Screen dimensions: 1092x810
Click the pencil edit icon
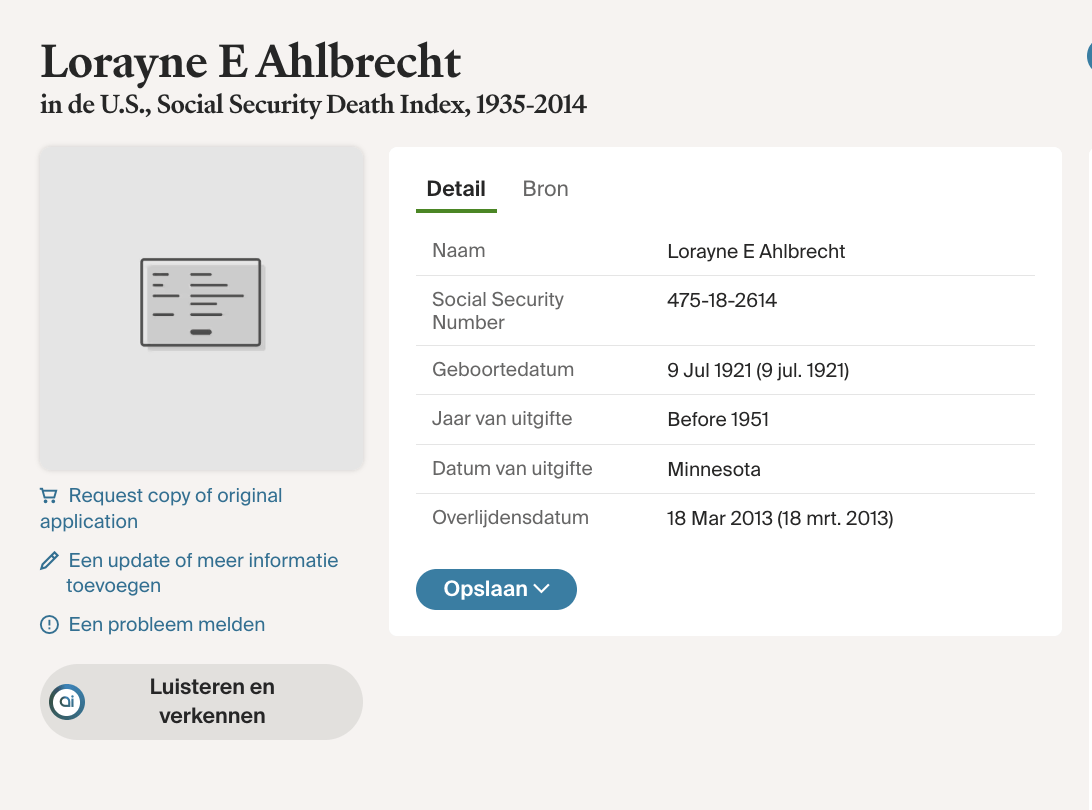pyautogui.click(x=49, y=561)
